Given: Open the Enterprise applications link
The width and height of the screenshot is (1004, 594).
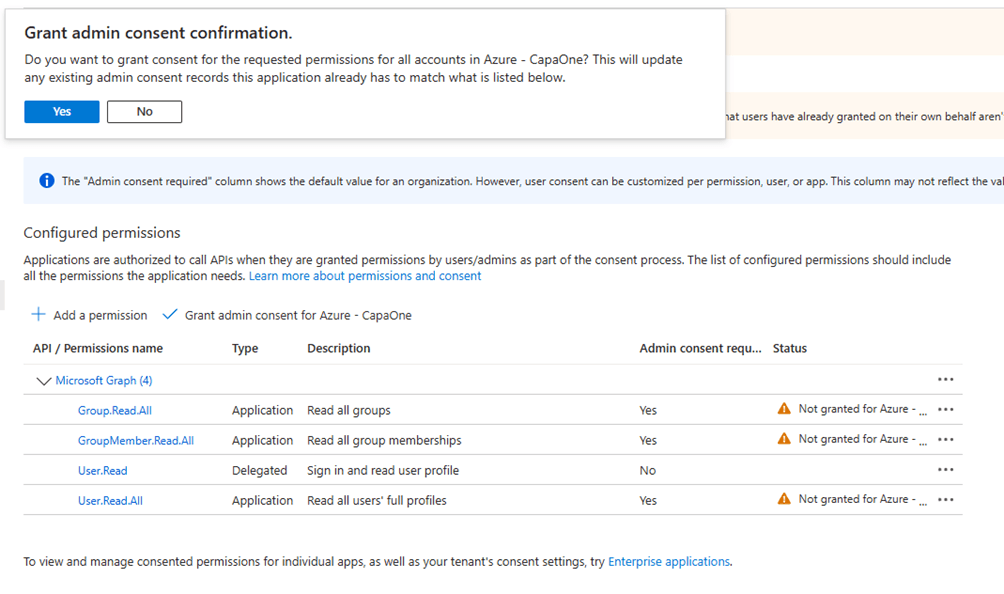Looking at the screenshot, I should coord(668,561).
